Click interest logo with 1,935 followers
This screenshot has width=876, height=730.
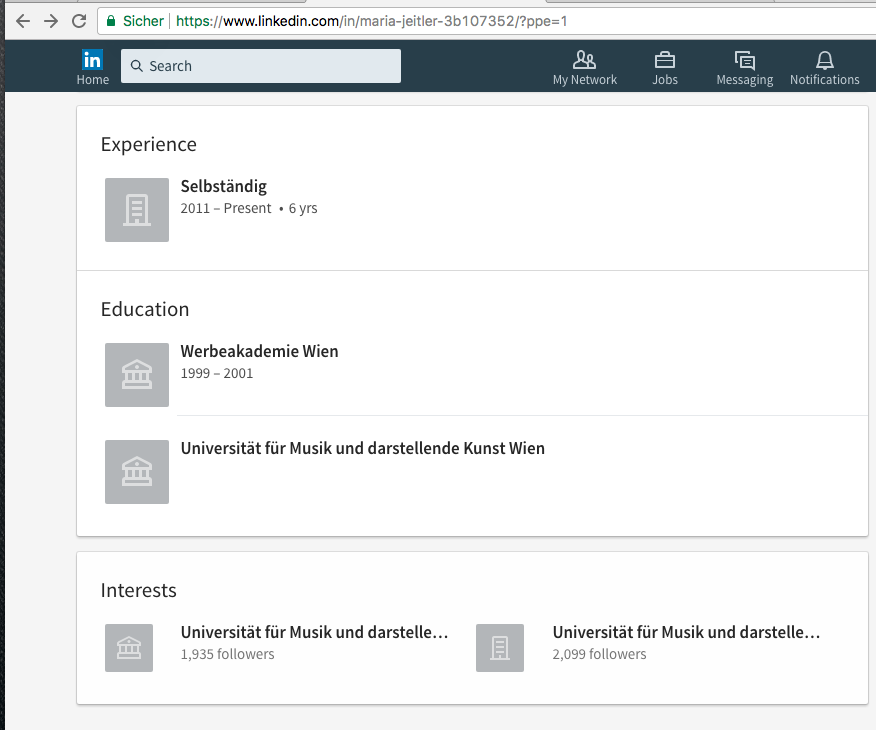[129, 648]
